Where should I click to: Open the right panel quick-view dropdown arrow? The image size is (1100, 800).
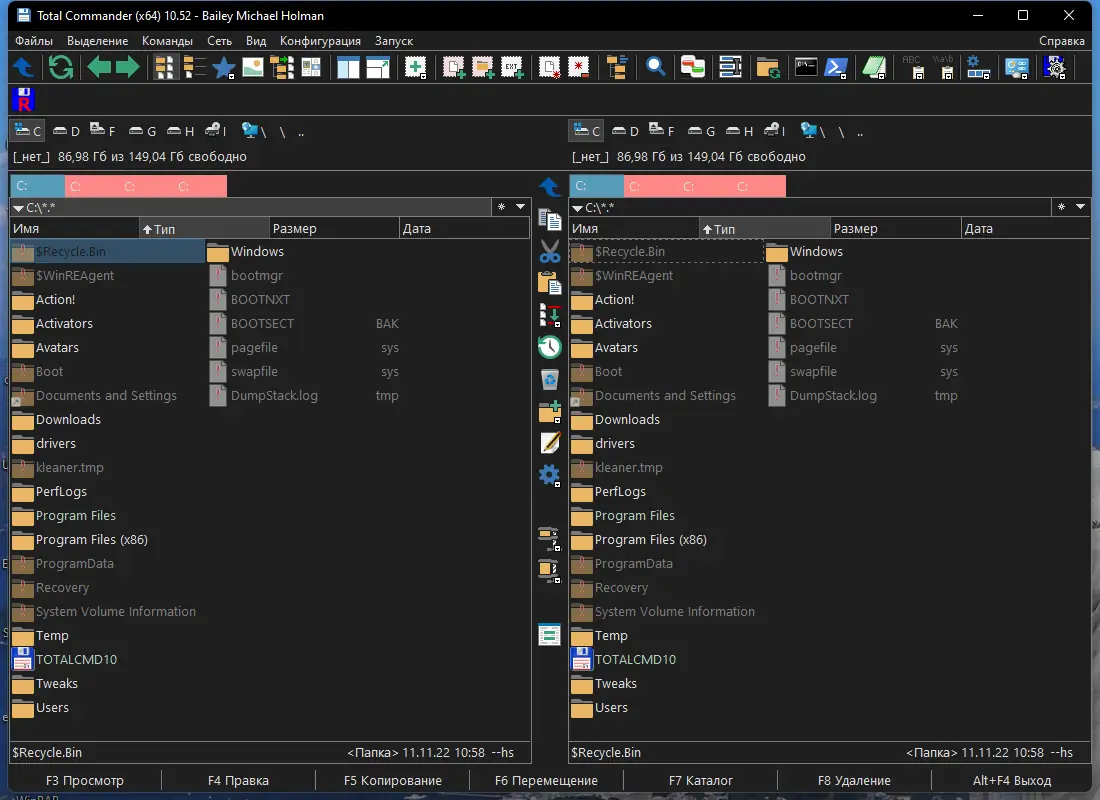(x=1081, y=206)
